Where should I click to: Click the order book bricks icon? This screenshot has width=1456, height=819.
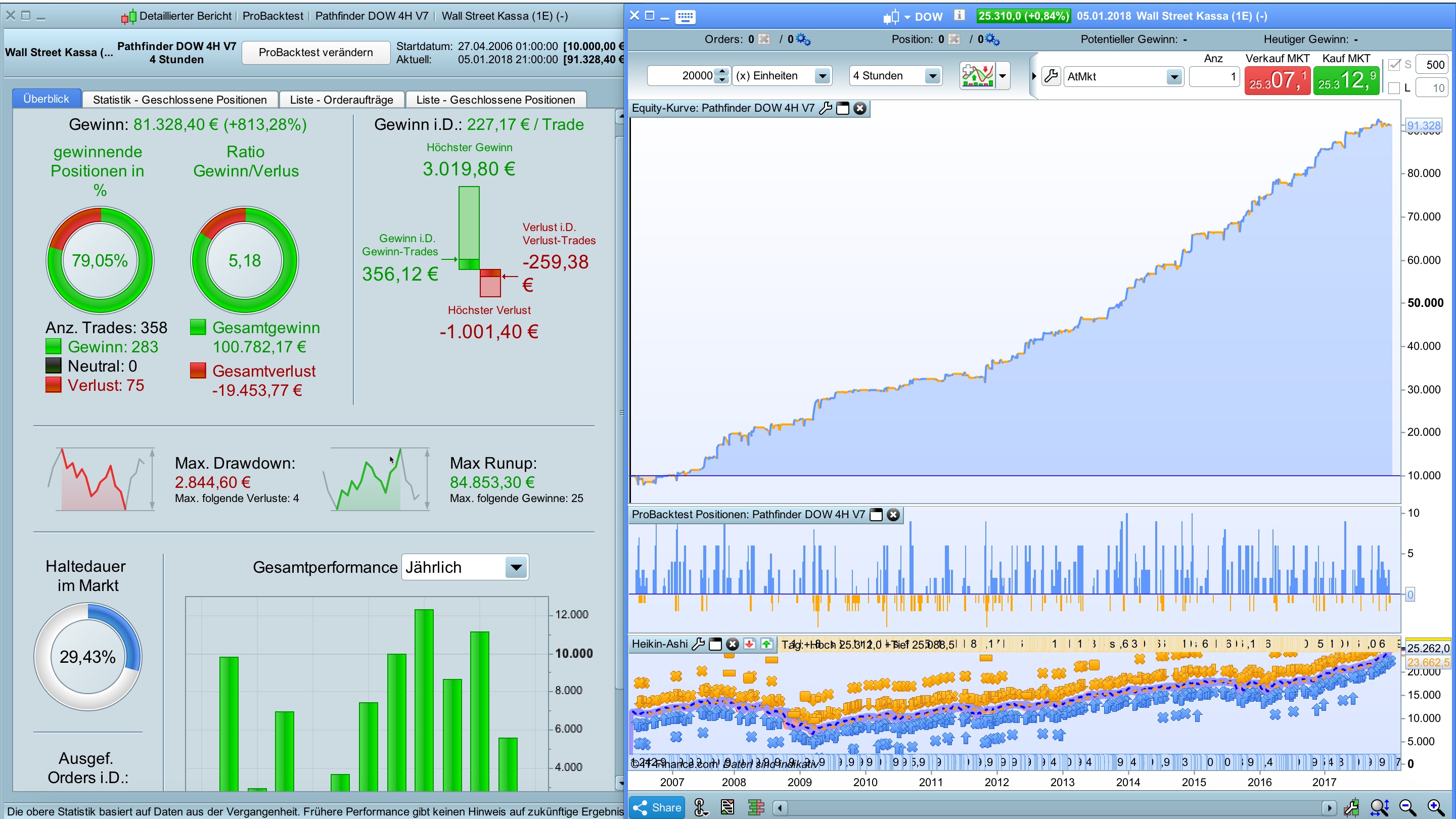coord(756,808)
